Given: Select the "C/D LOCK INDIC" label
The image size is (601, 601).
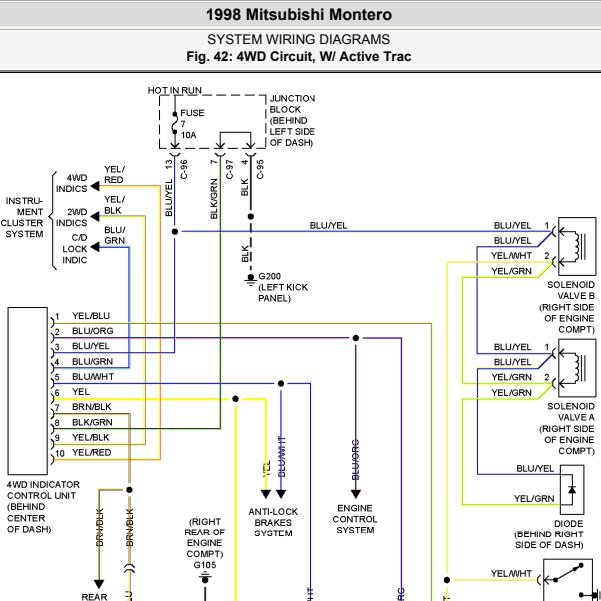Looking at the screenshot, I should [75, 249].
